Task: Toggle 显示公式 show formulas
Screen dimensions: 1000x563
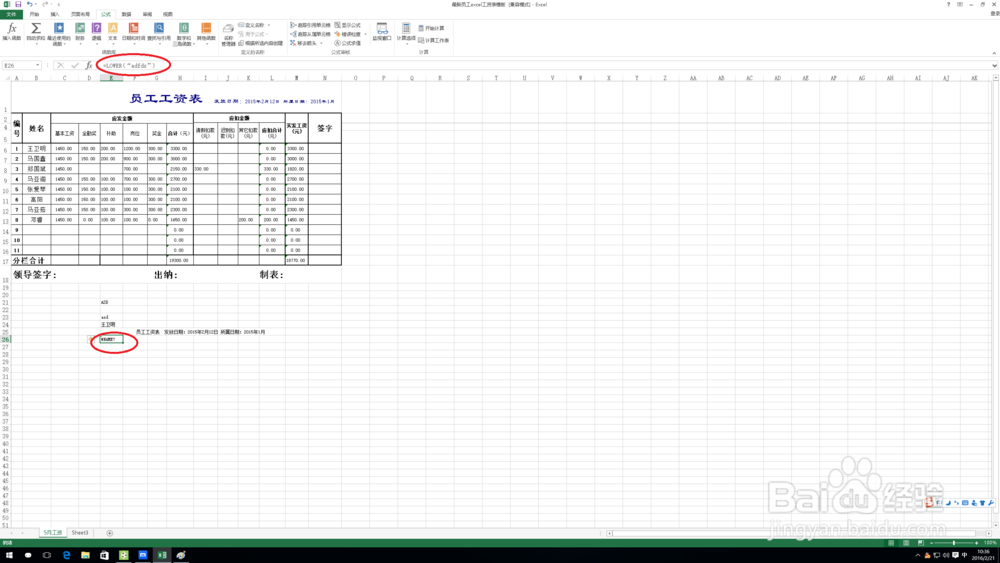Action: click(348, 26)
